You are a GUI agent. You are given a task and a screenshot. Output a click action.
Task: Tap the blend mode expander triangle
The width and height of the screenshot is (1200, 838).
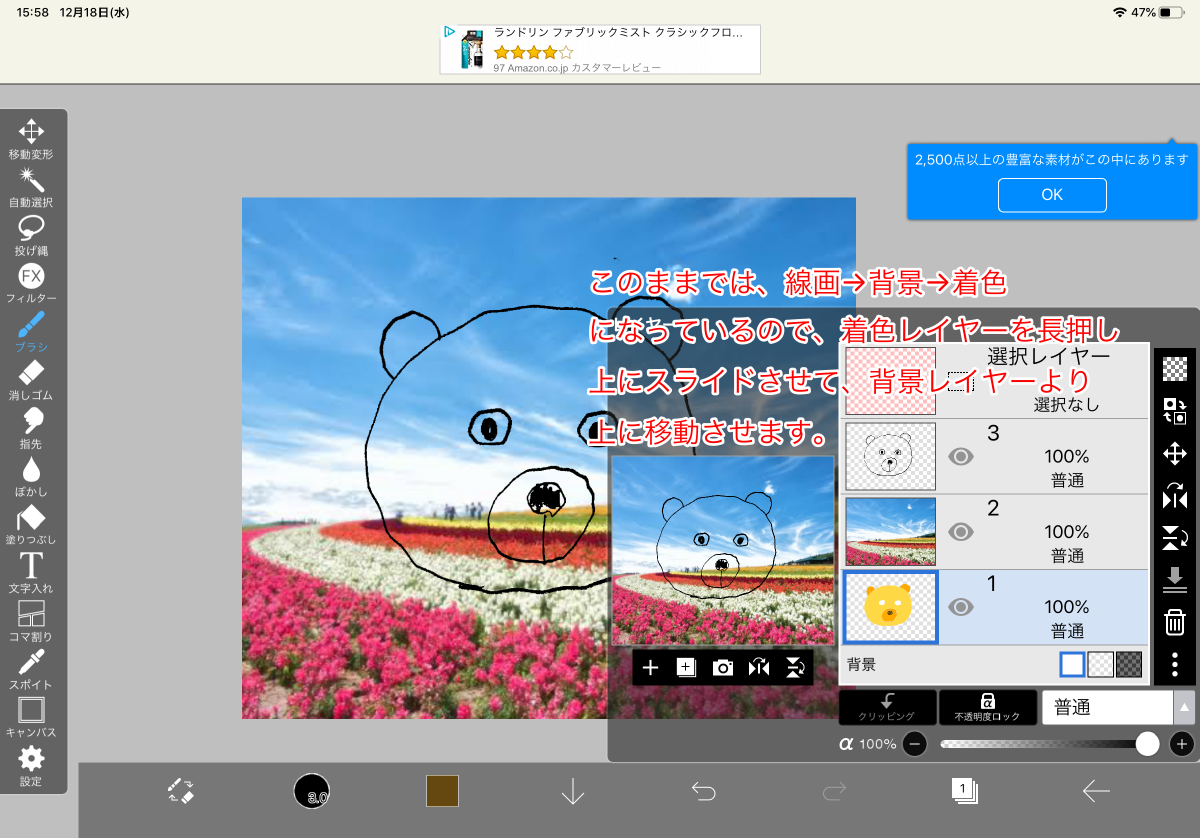(1185, 707)
